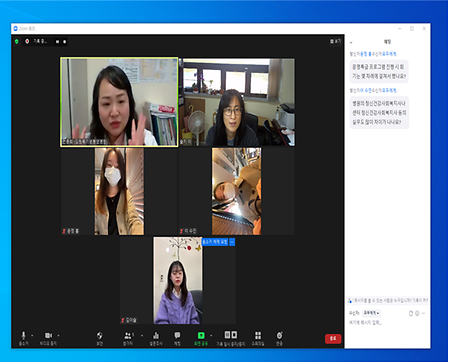Select the top-right woman with glasses video
The height and width of the screenshot is (364, 450).
click(x=237, y=102)
